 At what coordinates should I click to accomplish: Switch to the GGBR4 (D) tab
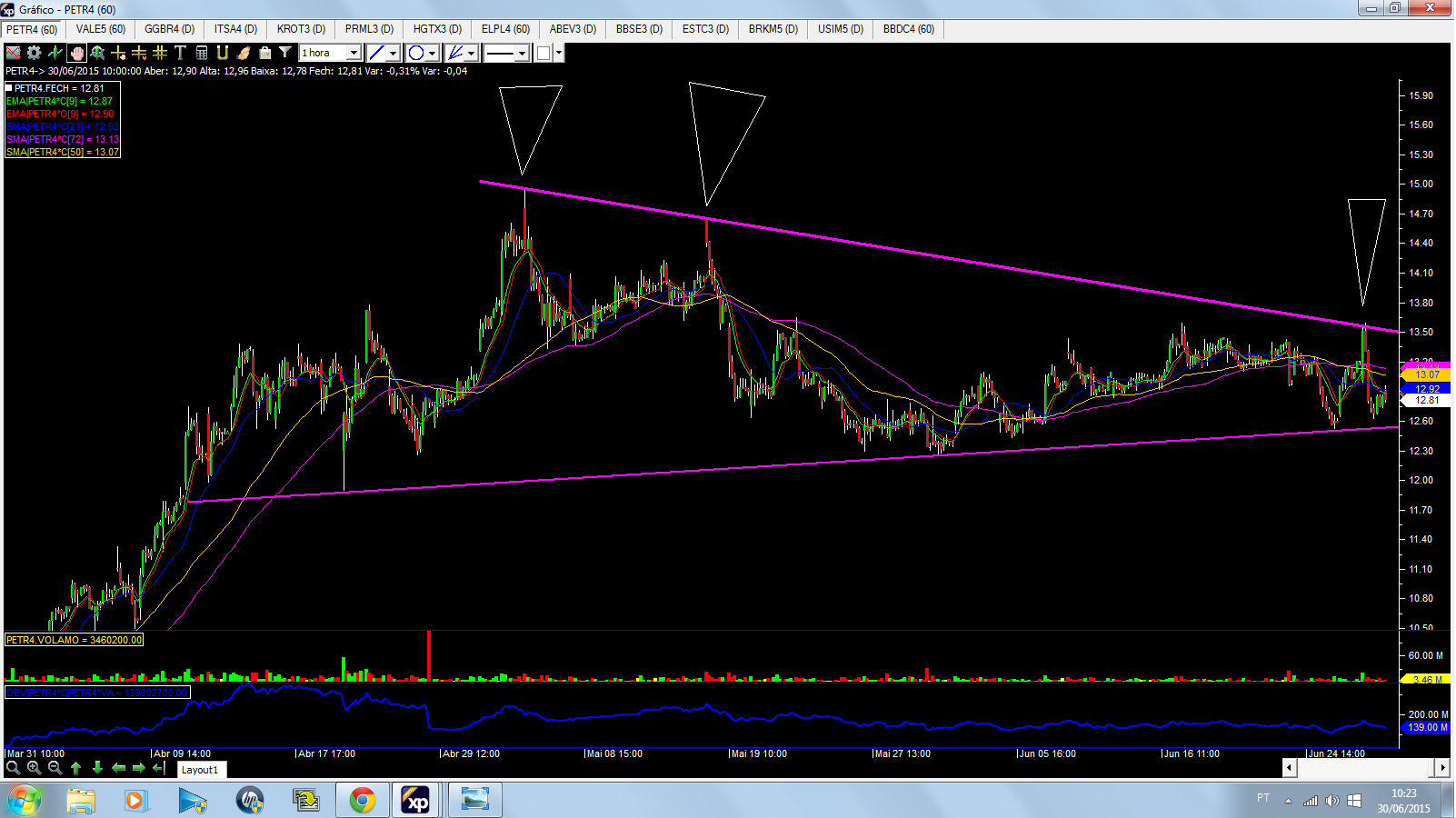[x=170, y=29]
